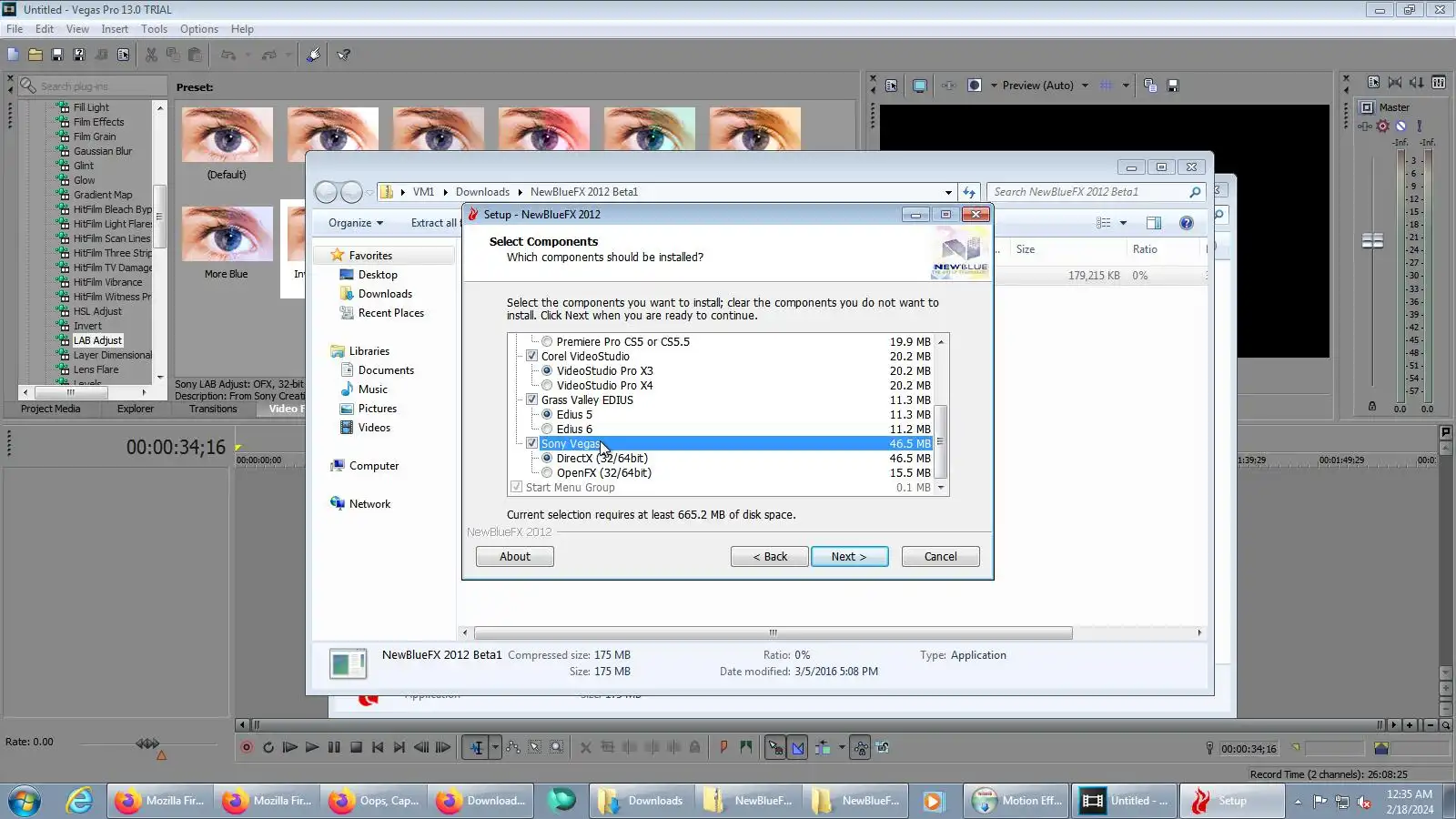Open the File menu in Vegas
This screenshot has width=1456, height=819.
(x=15, y=29)
